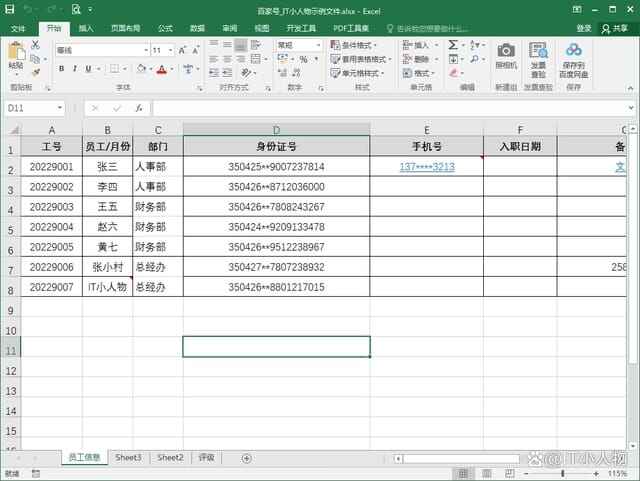The width and height of the screenshot is (640, 481).
Task: Increase font size with the larger A
Action: (x=182, y=50)
